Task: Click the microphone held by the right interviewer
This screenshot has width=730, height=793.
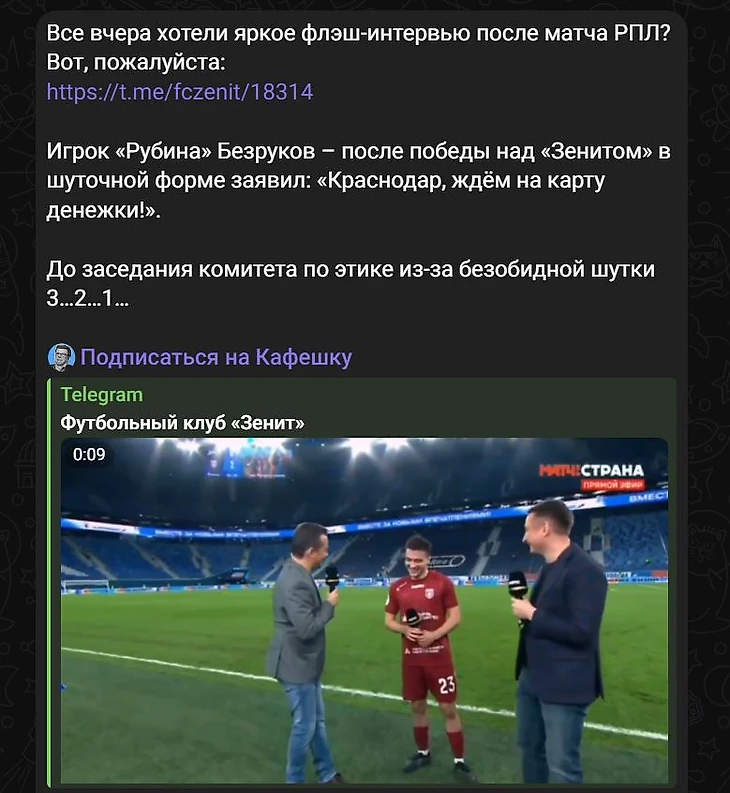Action: coord(517,588)
